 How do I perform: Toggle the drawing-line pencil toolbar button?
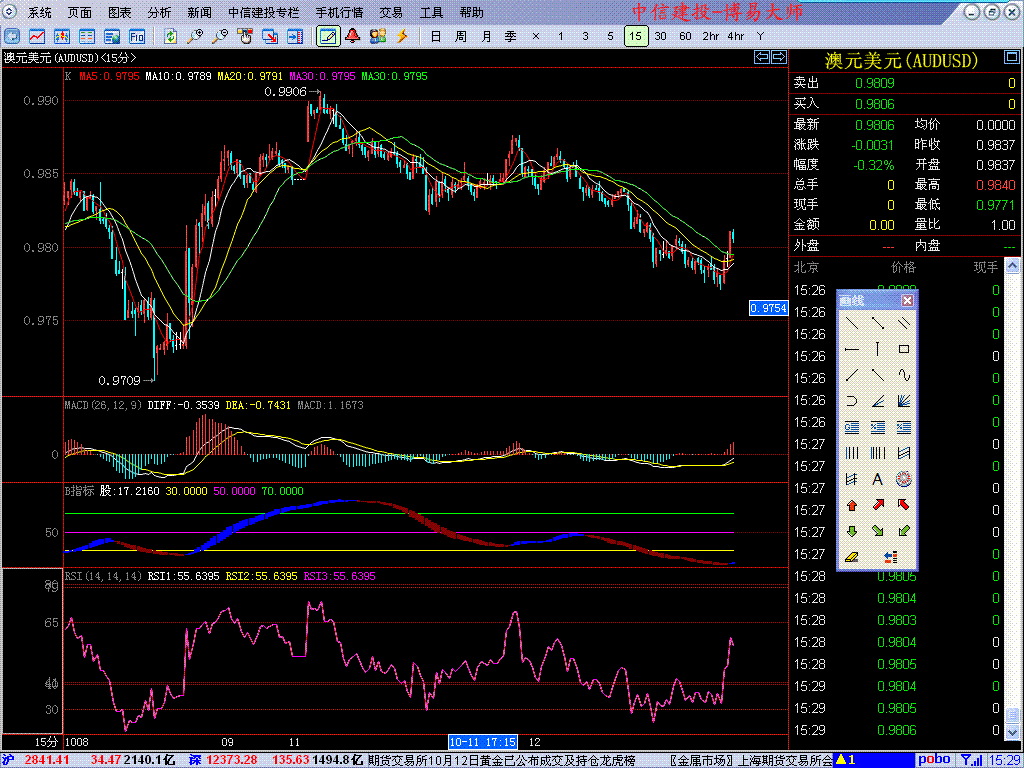click(327, 36)
